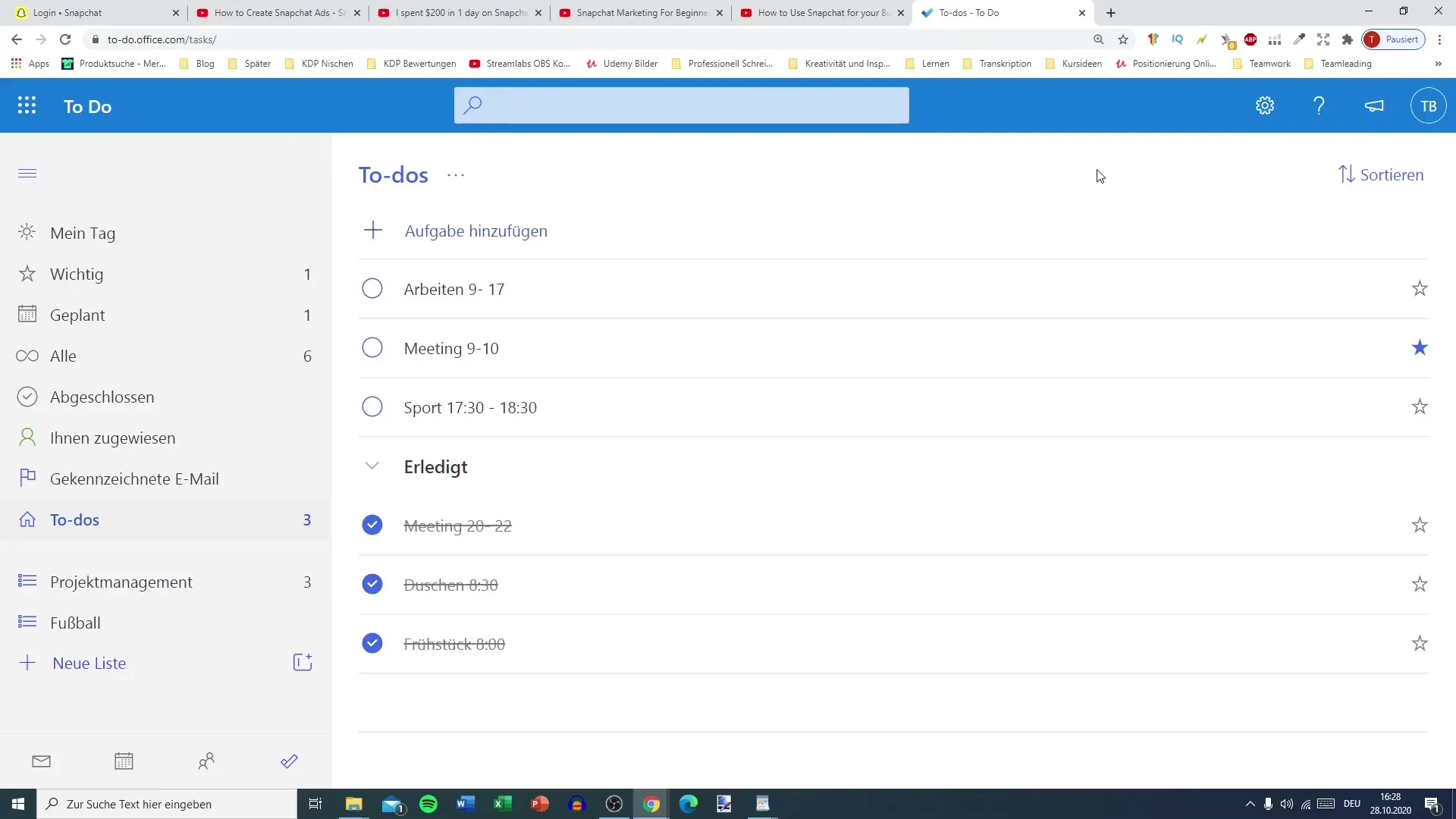Toggle completion of Meeting 9-10 task
Image resolution: width=1456 pixels, height=819 pixels.
tap(372, 348)
